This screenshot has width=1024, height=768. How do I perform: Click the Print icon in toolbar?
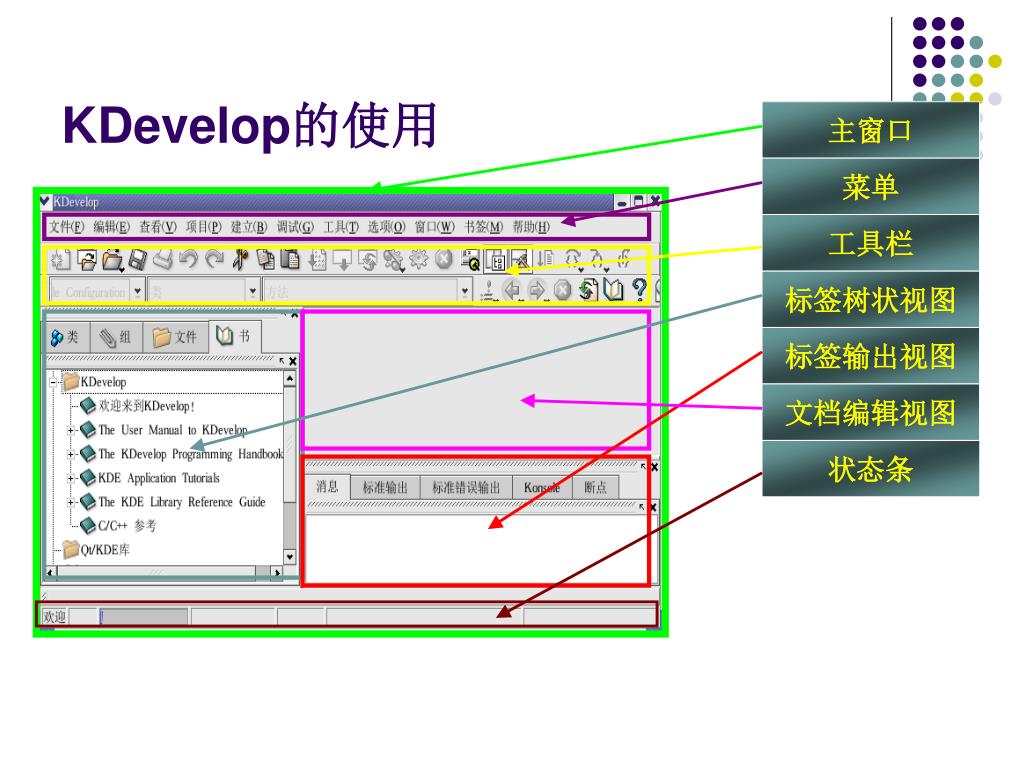pos(163,260)
